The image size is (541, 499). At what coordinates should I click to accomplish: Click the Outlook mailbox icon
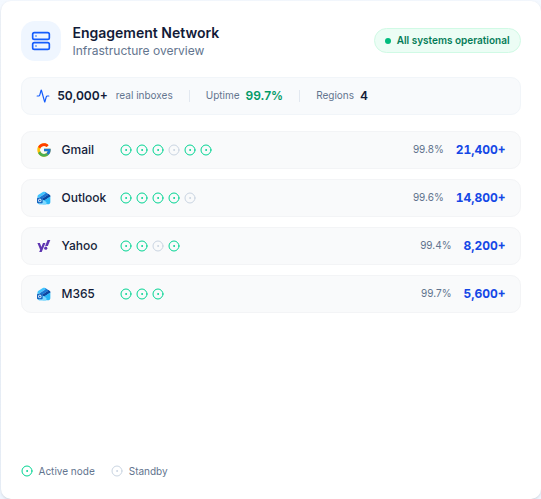[44, 198]
